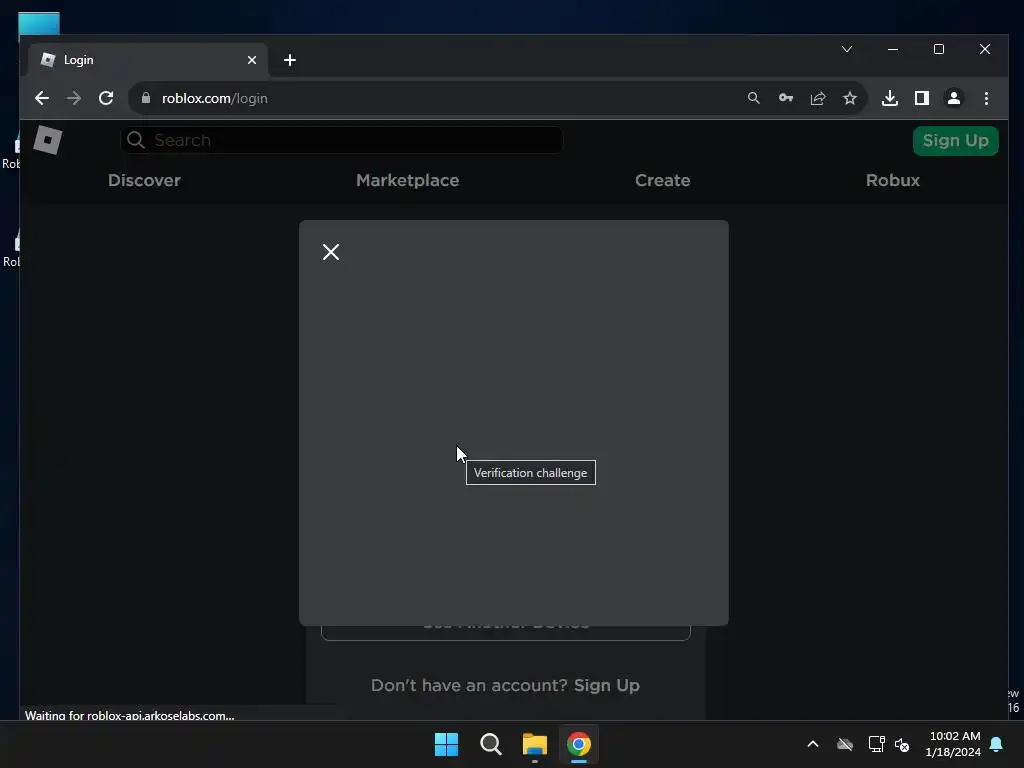Show hidden system tray icons

click(813, 744)
